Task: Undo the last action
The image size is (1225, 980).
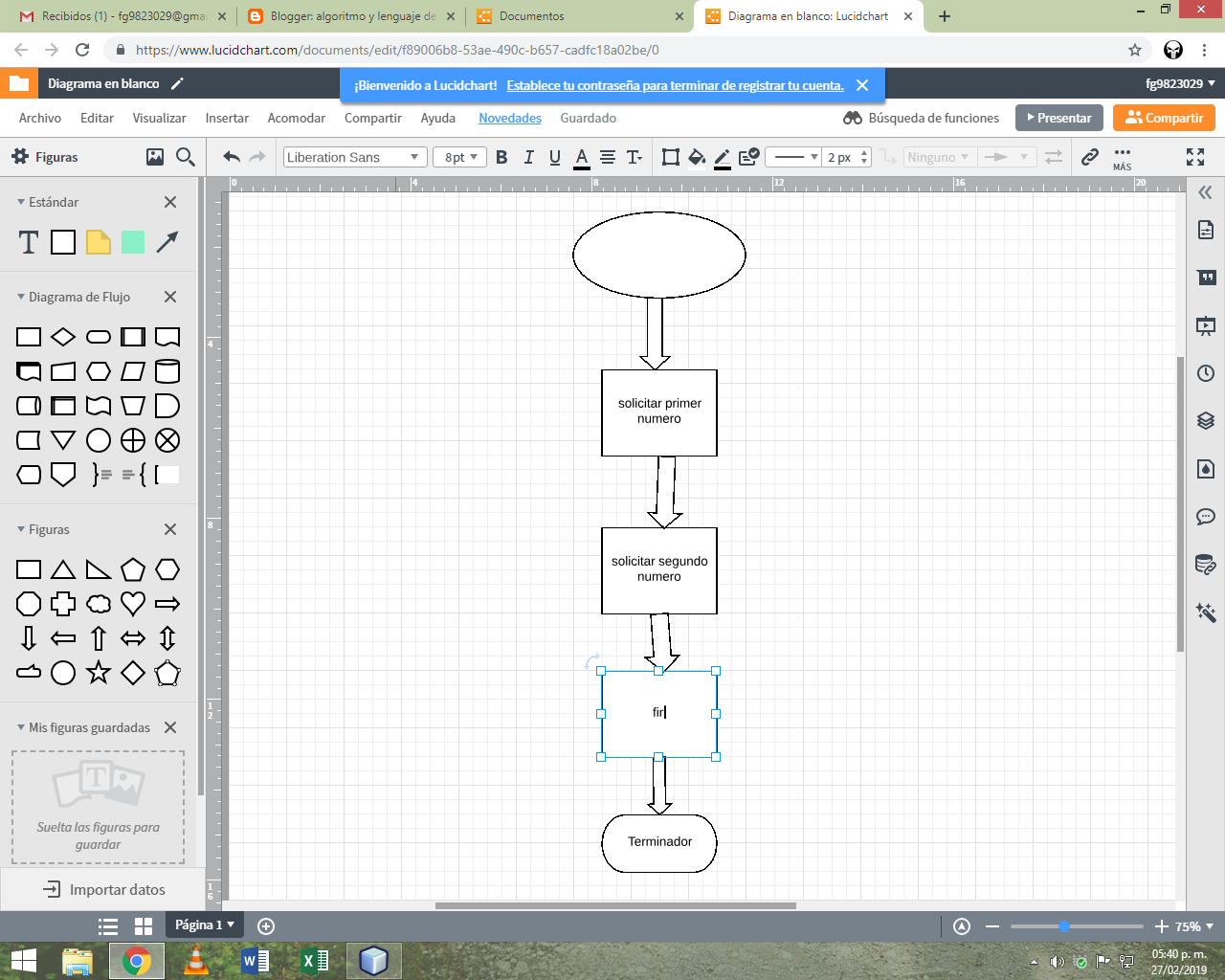Action: pyautogui.click(x=231, y=156)
